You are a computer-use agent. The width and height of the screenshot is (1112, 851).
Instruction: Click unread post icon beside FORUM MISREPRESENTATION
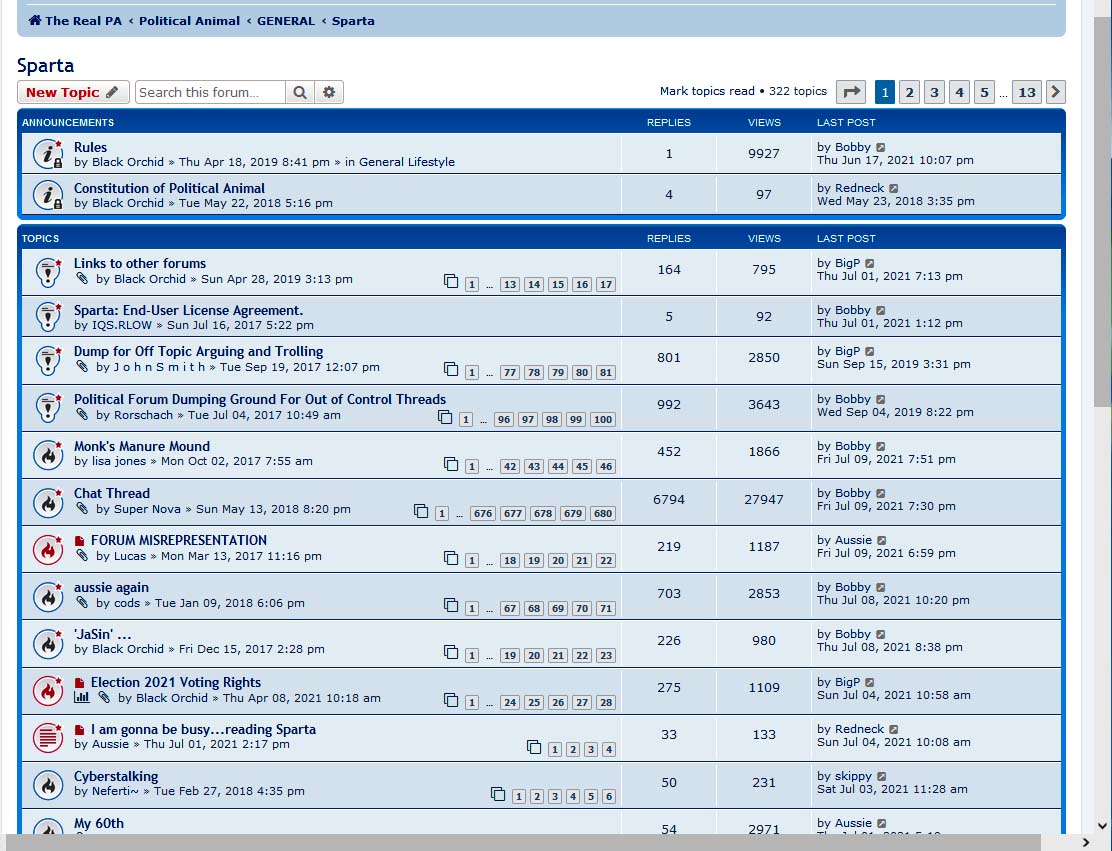(80, 541)
